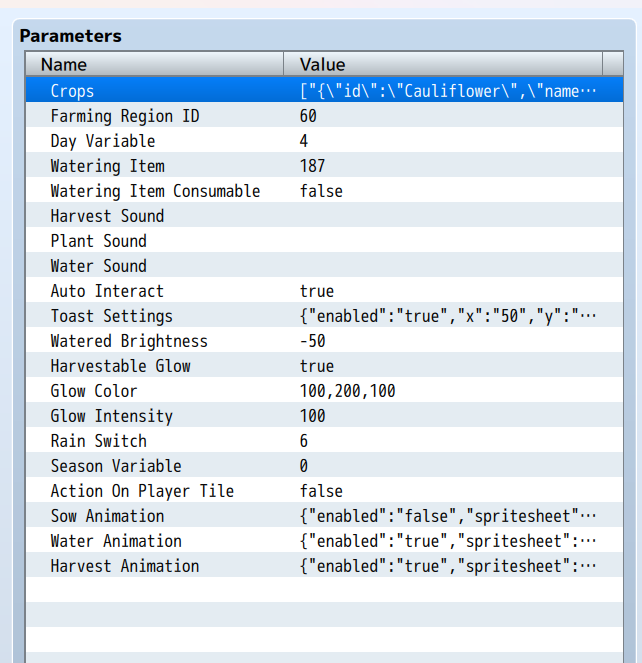The image size is (642, 663).
Task: Click the Day Variable parameter row
Action: pyautogui.click(x=103, y=141)
